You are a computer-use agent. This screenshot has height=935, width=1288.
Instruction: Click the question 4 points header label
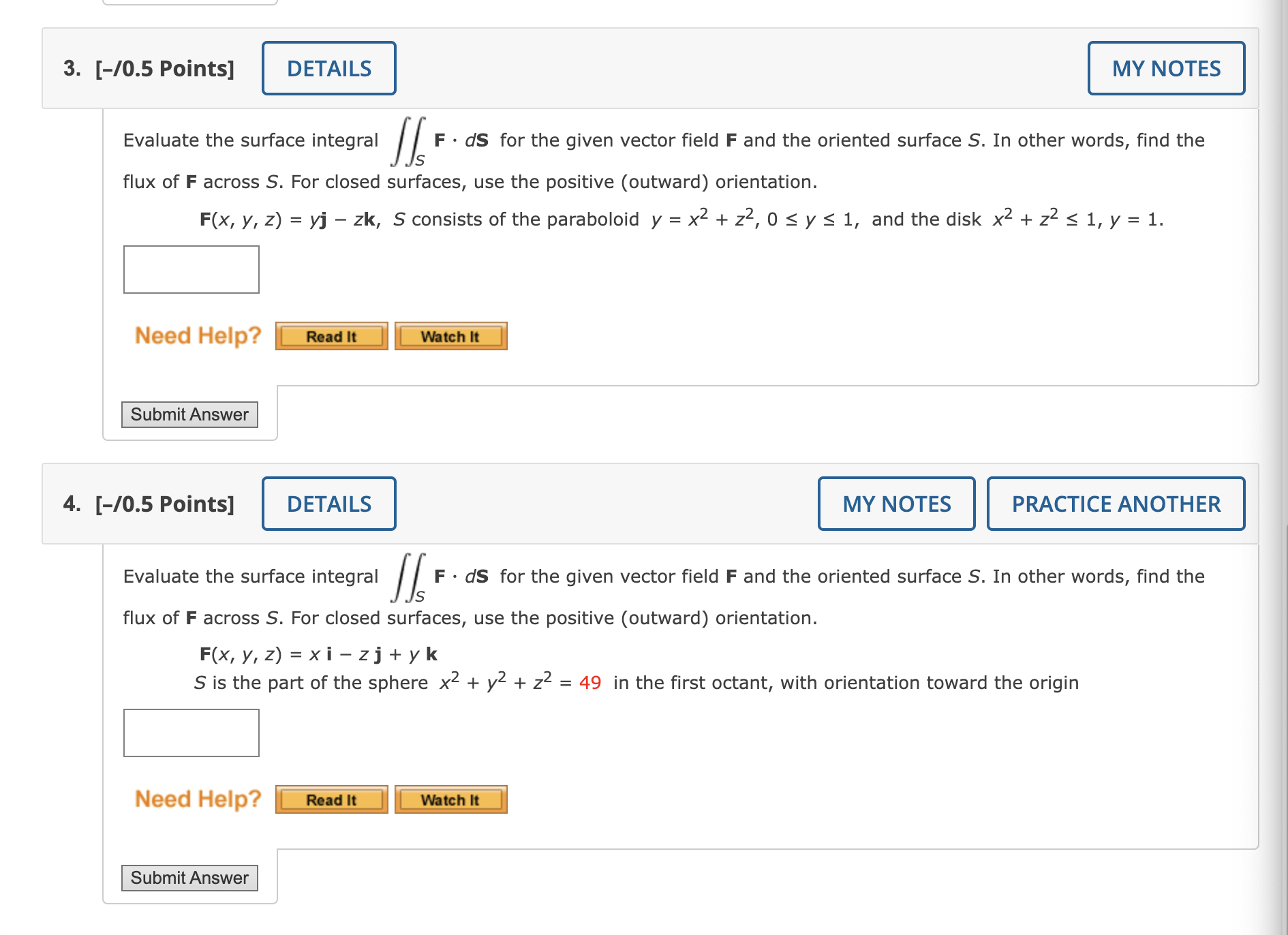coord(149,504)
